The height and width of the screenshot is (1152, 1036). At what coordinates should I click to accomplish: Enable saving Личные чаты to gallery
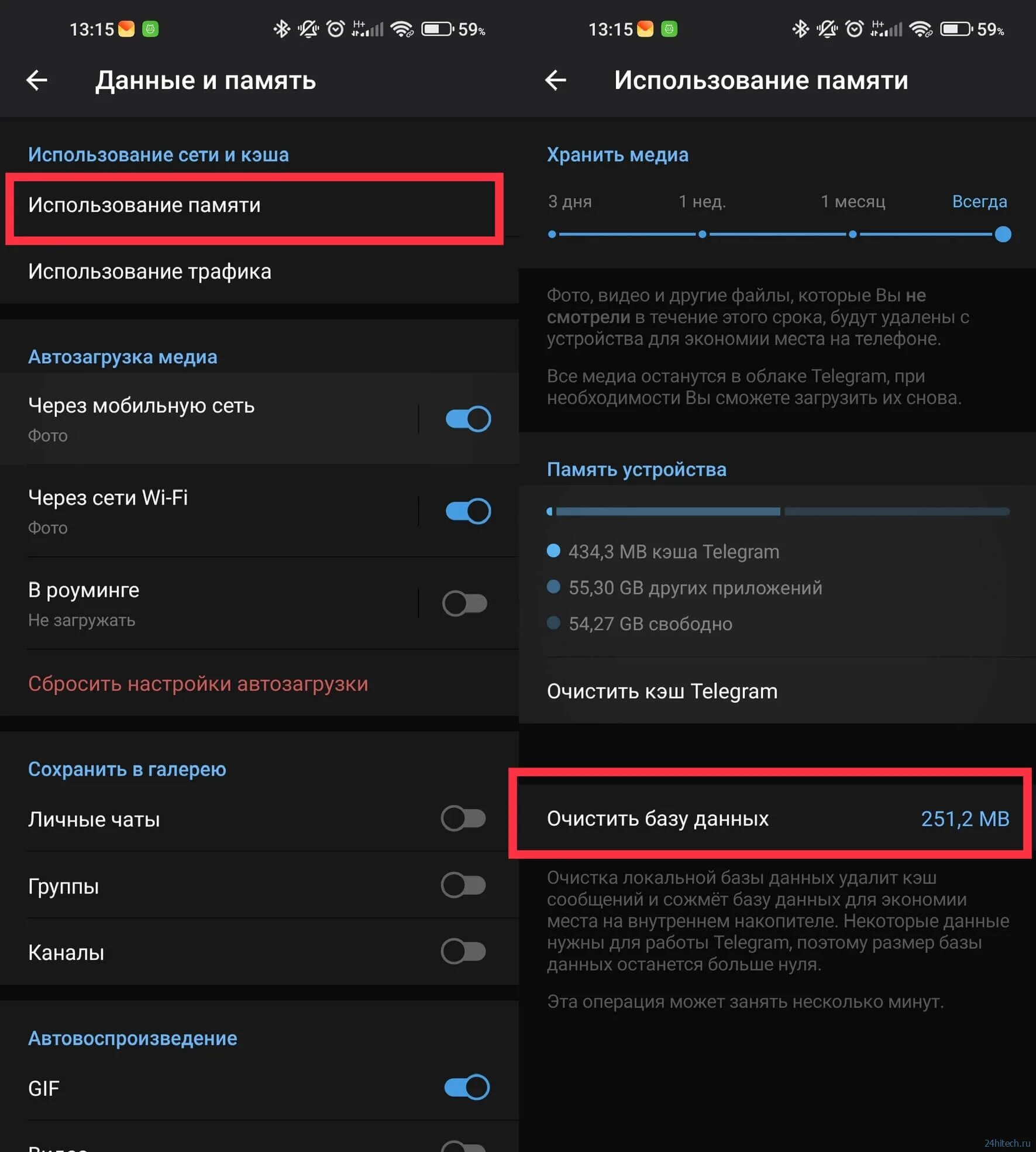[x=463, y=819]
